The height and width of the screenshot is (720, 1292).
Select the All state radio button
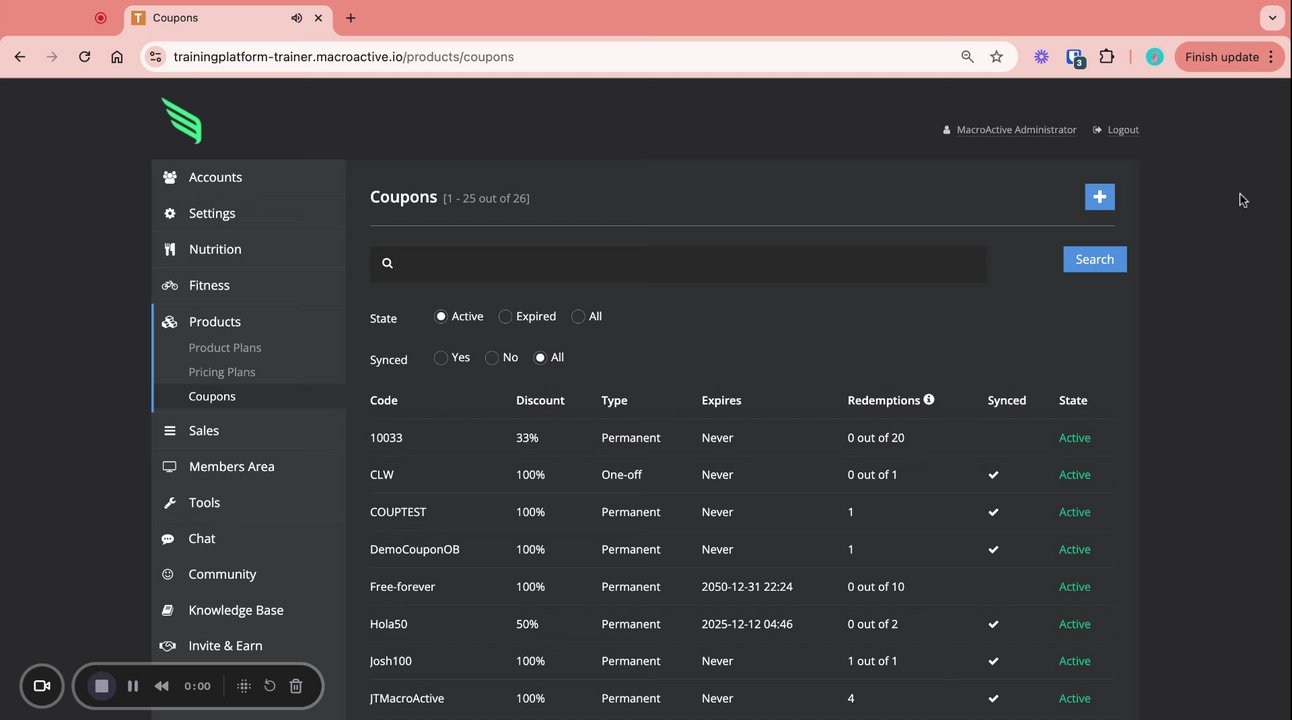click(x=578, y=316)
